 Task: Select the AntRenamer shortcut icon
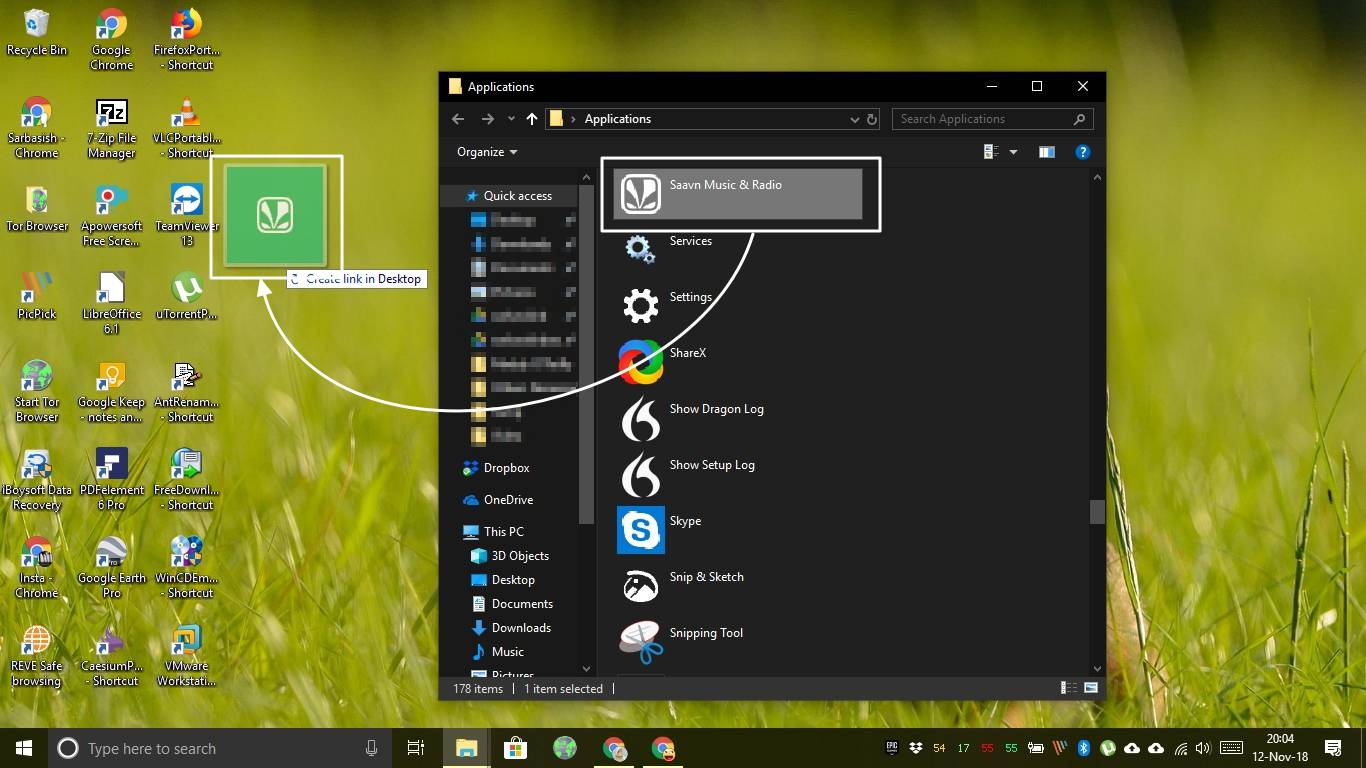tap(186, 392)
